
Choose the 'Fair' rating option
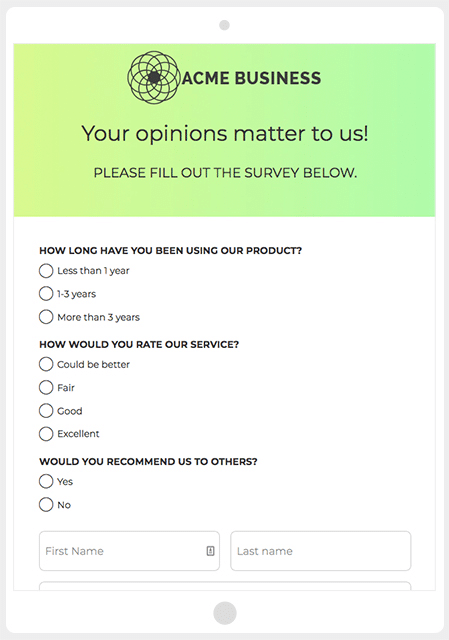(x=46, y=387)
